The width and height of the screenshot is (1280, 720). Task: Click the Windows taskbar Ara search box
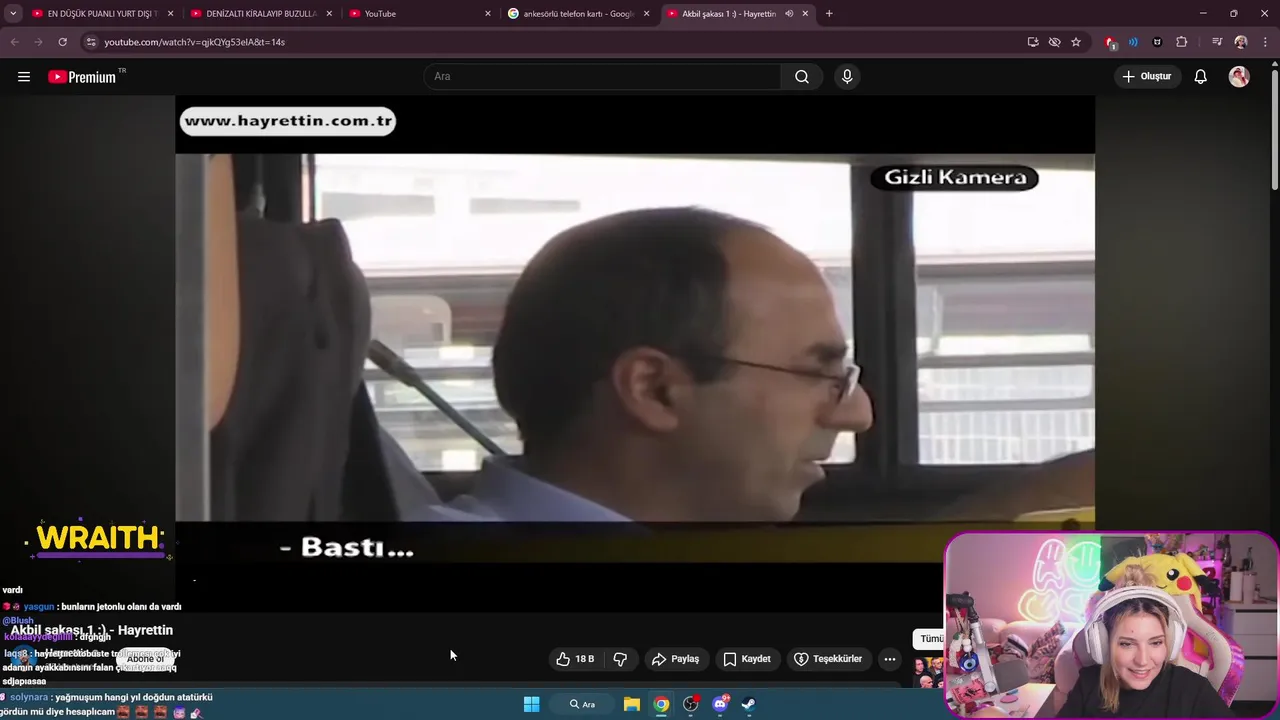(x=583, y=704)
